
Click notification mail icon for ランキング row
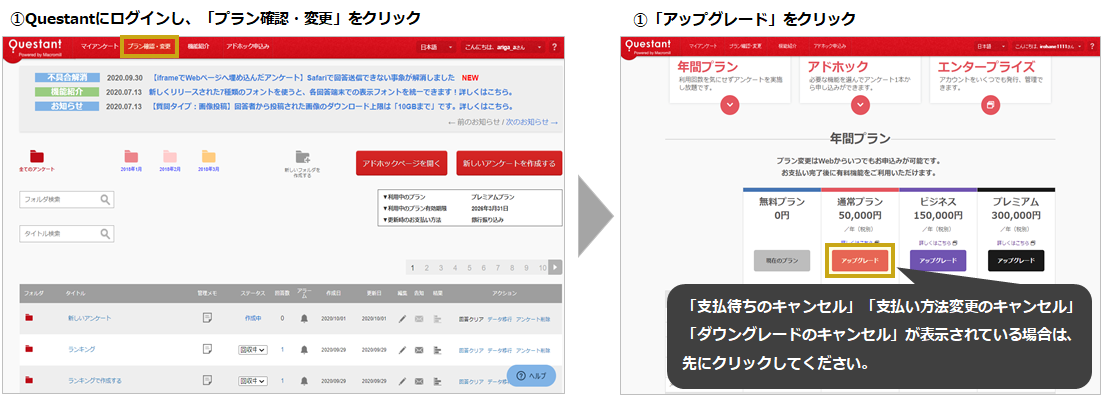(419, 349)
